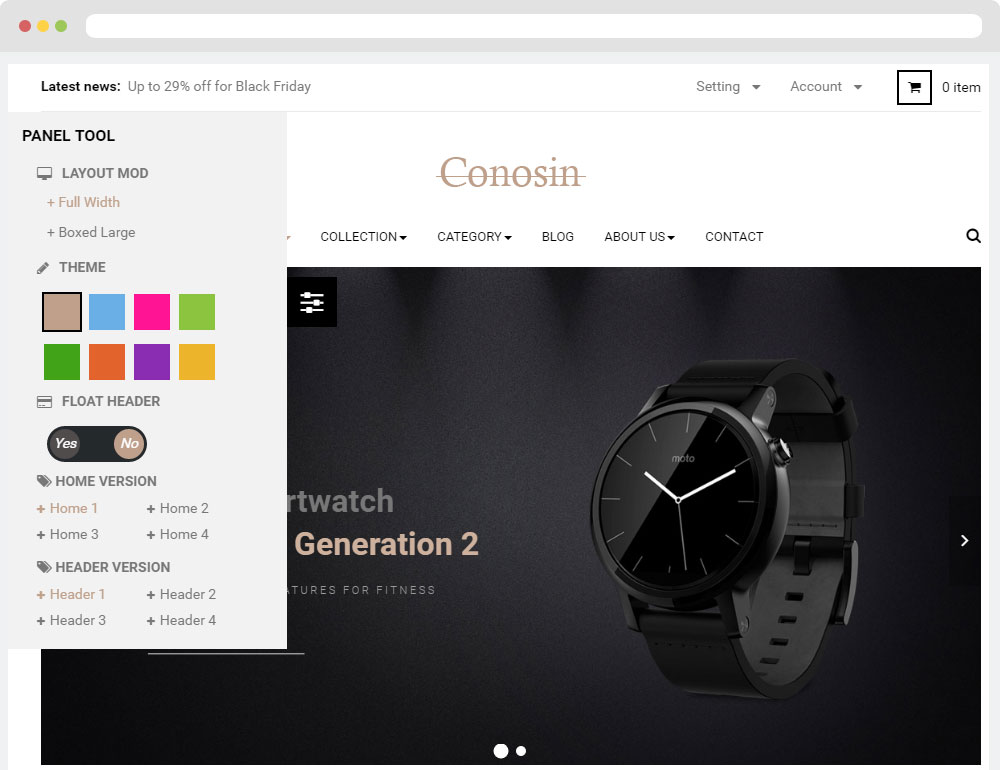Viewport: 1000px width, 770px height.
Task: Click the Float Header card icon
Action: coord(45,402)
